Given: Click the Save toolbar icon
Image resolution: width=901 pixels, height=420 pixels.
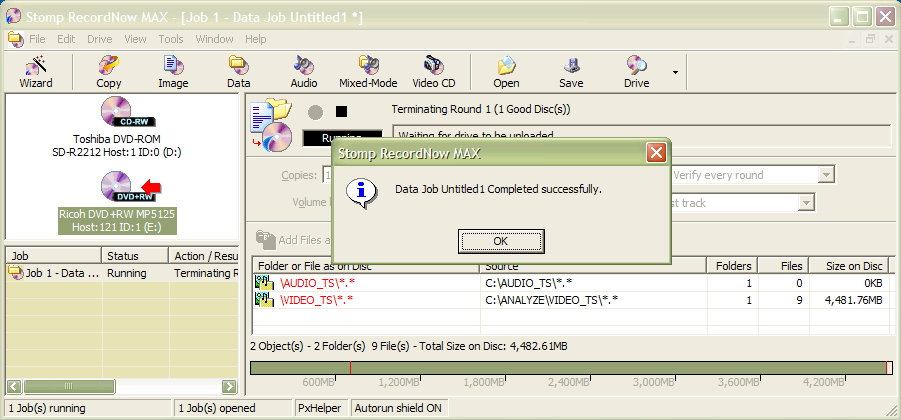Looking at the screenshot, I should 571,72.
